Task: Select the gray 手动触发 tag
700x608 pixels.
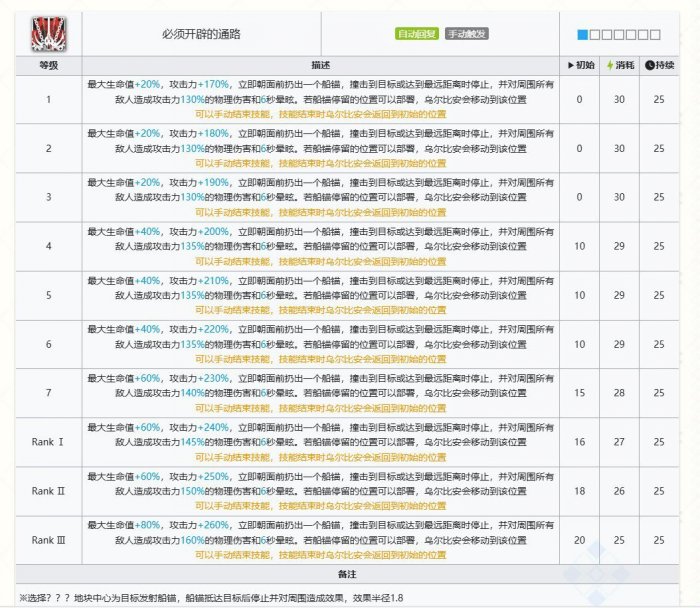Action: click(x=466, y=34)
